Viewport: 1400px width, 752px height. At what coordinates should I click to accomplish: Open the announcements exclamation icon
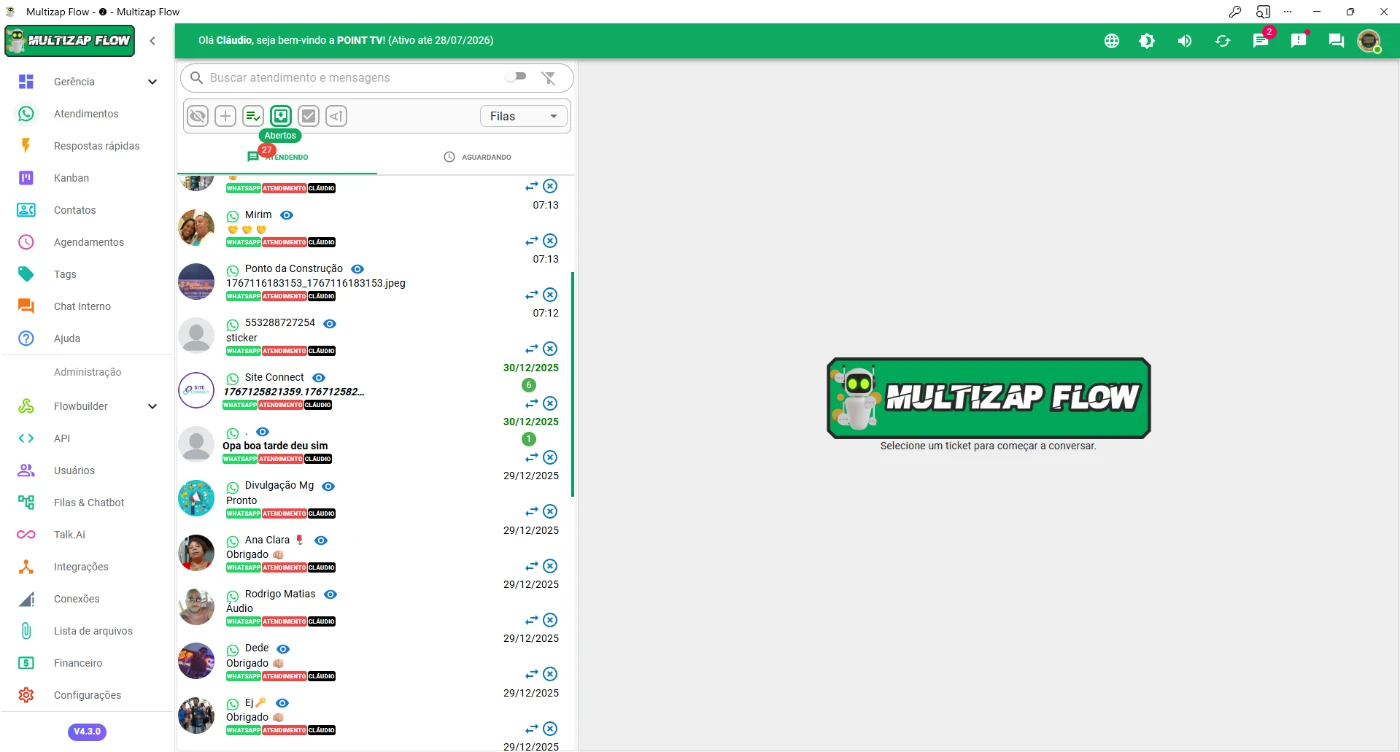(x=1298, y=41)
